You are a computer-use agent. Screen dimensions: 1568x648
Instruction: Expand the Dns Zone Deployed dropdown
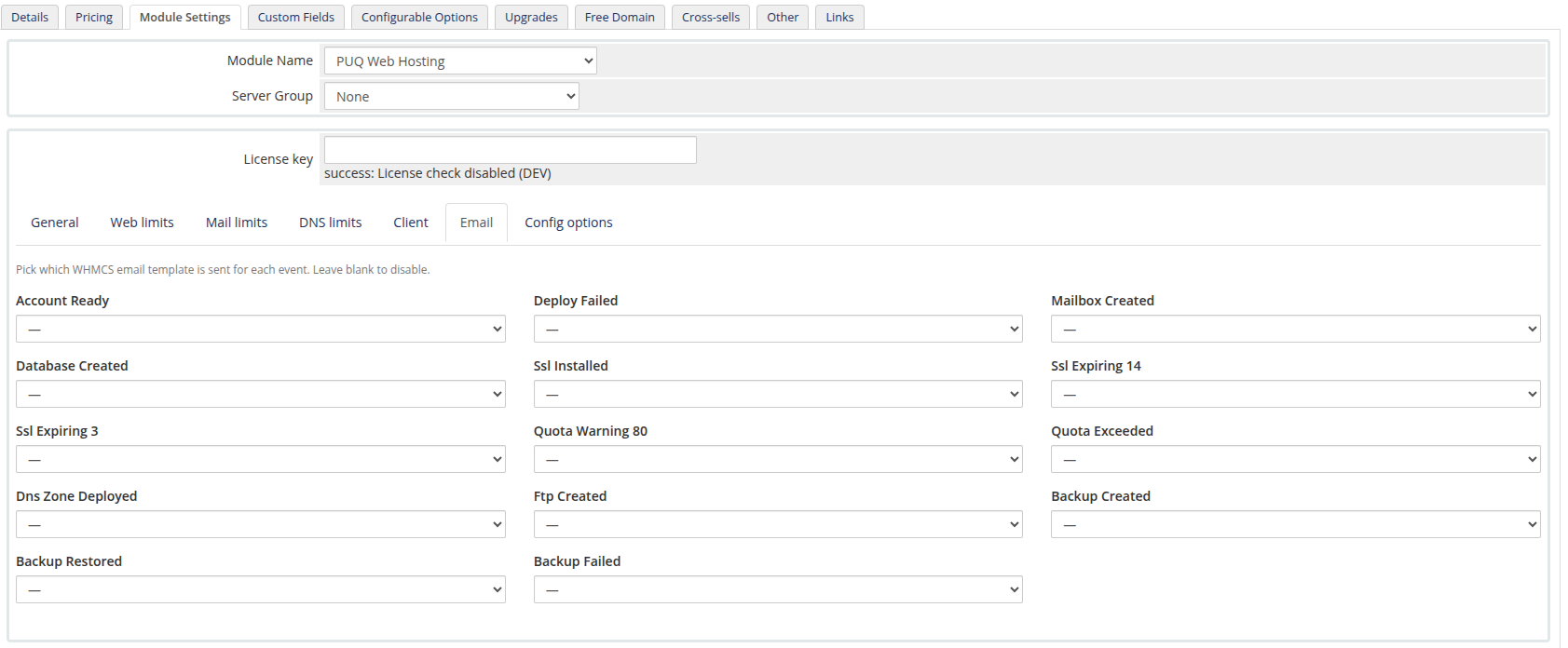(x=261, y=524)
